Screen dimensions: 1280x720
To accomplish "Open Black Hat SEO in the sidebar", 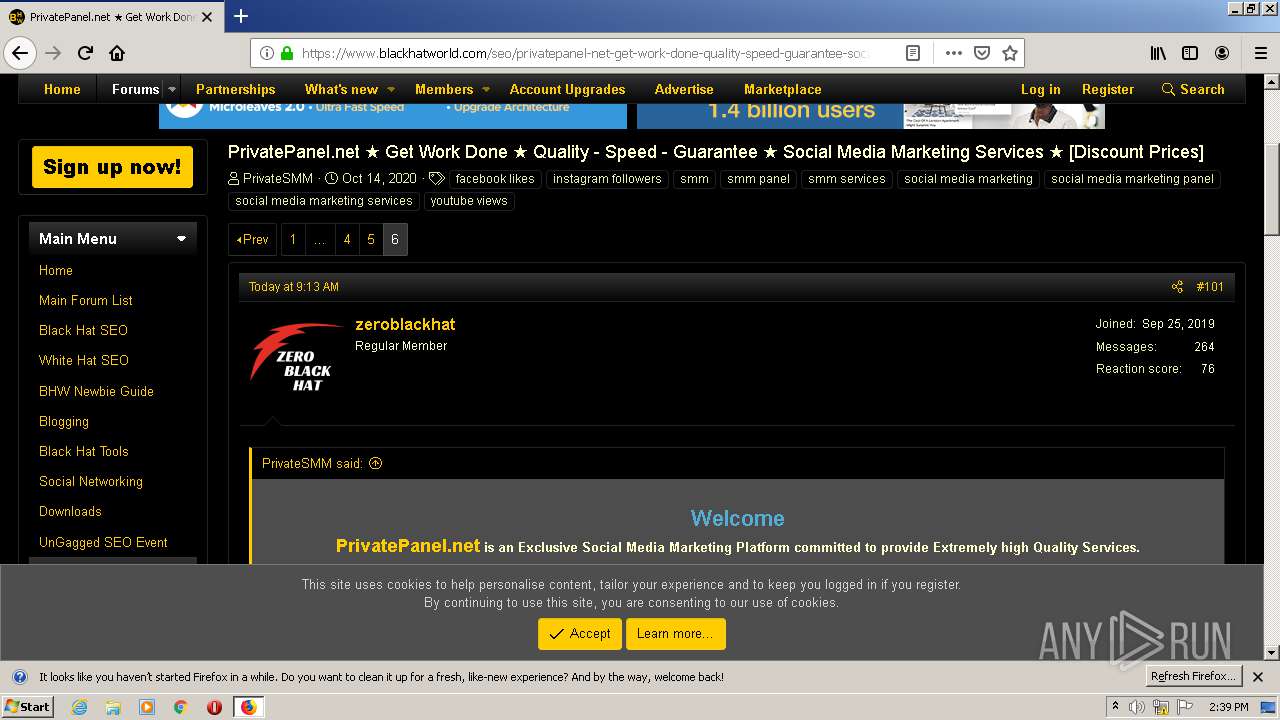I will 83,330.
